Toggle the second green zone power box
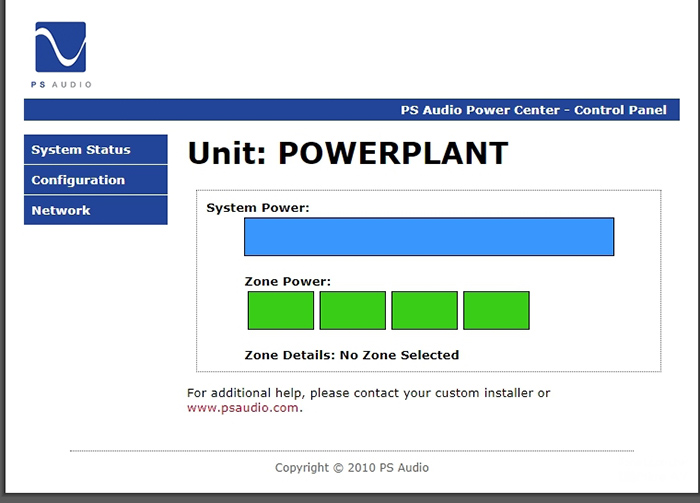 click(353, 311)
